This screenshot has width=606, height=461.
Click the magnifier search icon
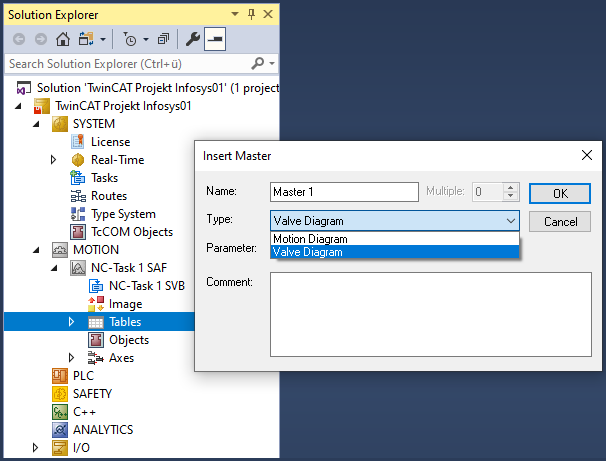[x=257, y=63]
